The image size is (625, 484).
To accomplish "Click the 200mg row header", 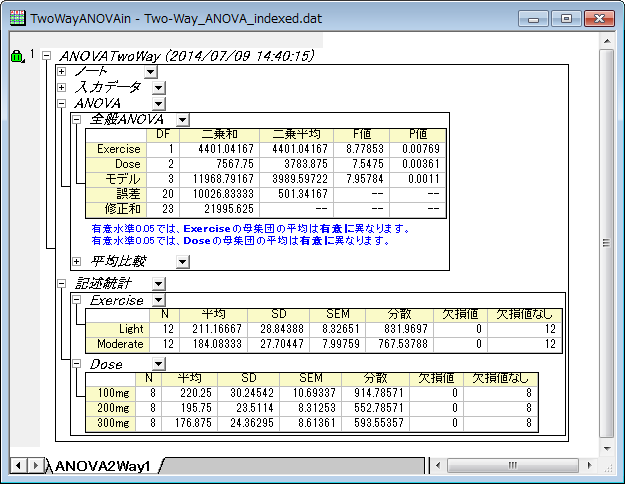I will click(111, 408).
